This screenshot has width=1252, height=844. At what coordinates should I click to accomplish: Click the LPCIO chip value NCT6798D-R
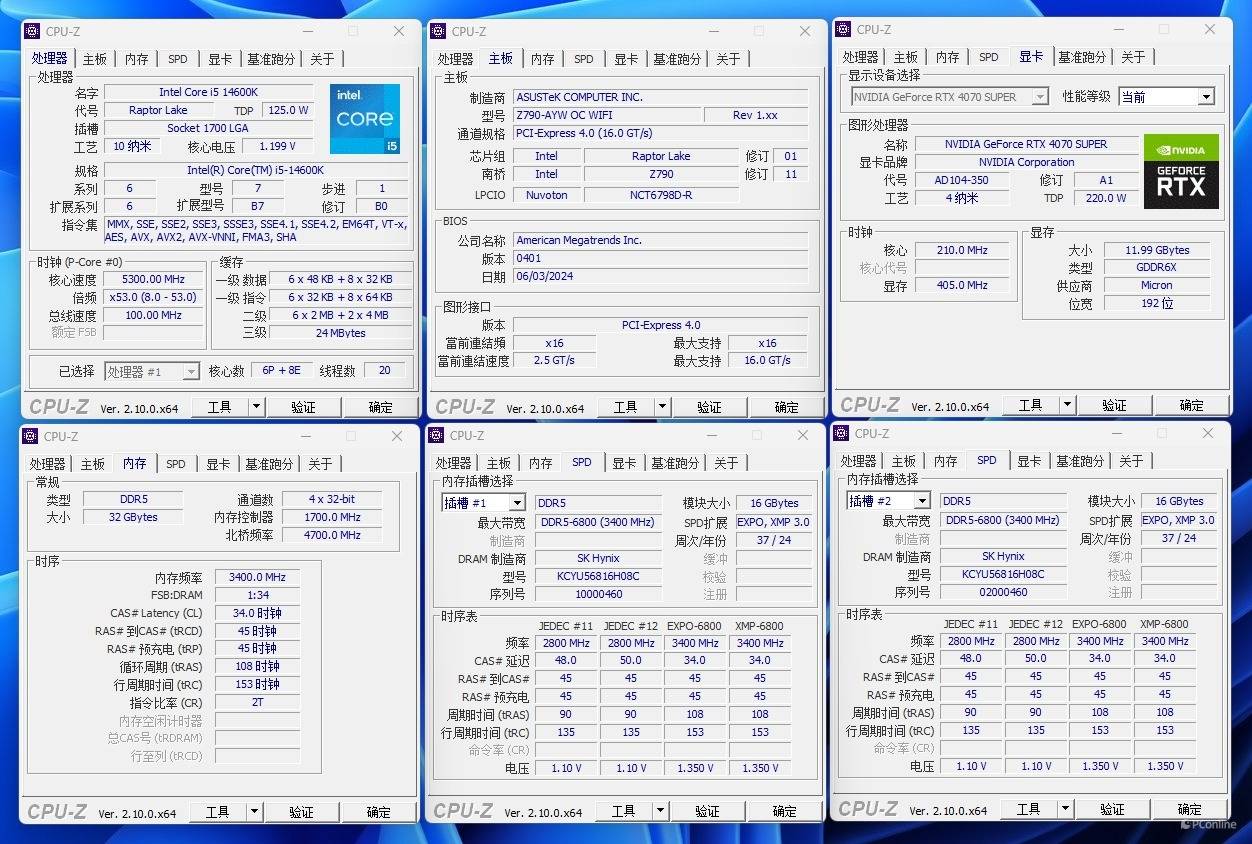661,195
